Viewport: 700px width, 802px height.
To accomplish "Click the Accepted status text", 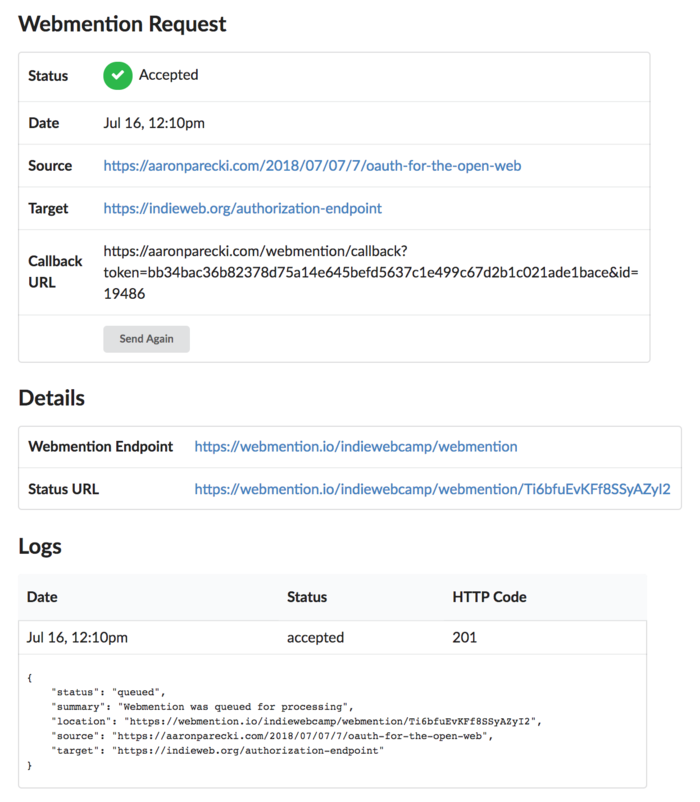I will pyautogui.click(x=169, y=75).
